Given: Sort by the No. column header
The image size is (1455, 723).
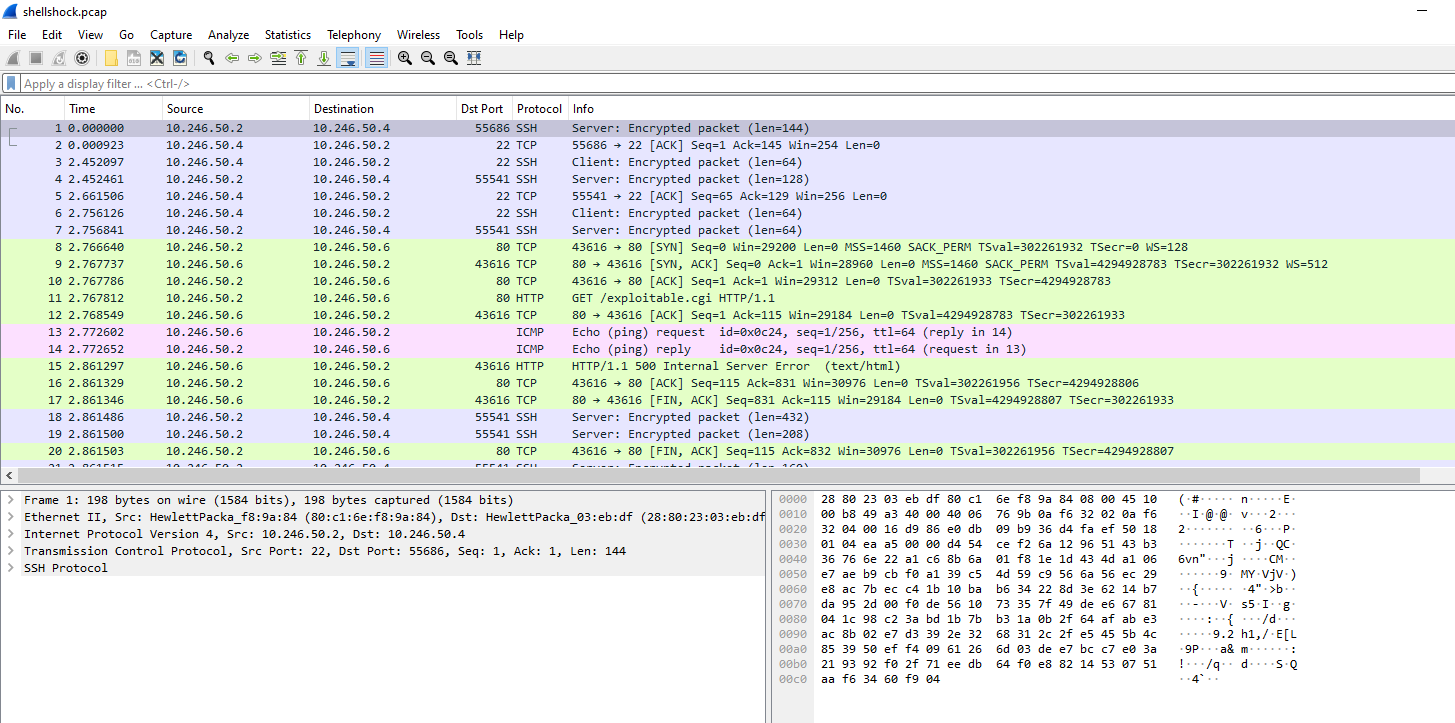Looking at the screenshot, I should pyautogui.click(x=33, y=109).
